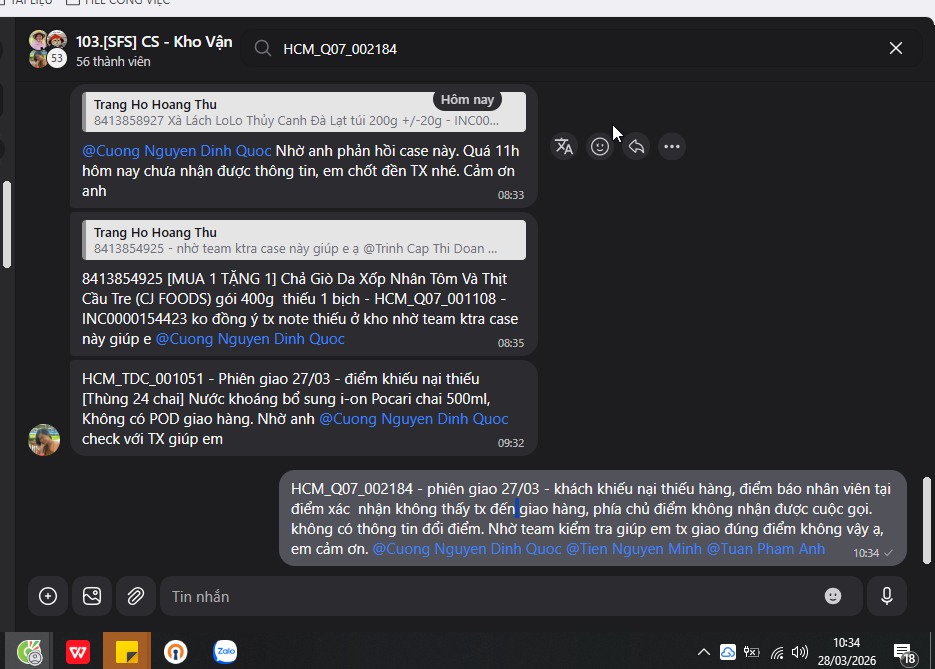
Task: Open the orange headphone app taskbar icon
Action: click(x=176, y=652)
